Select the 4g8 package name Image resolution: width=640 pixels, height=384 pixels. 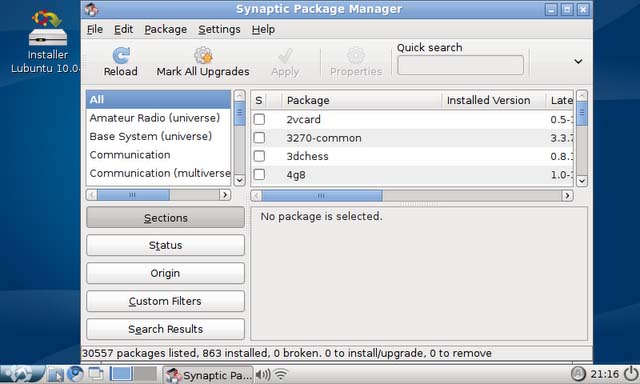pos(296,175)
